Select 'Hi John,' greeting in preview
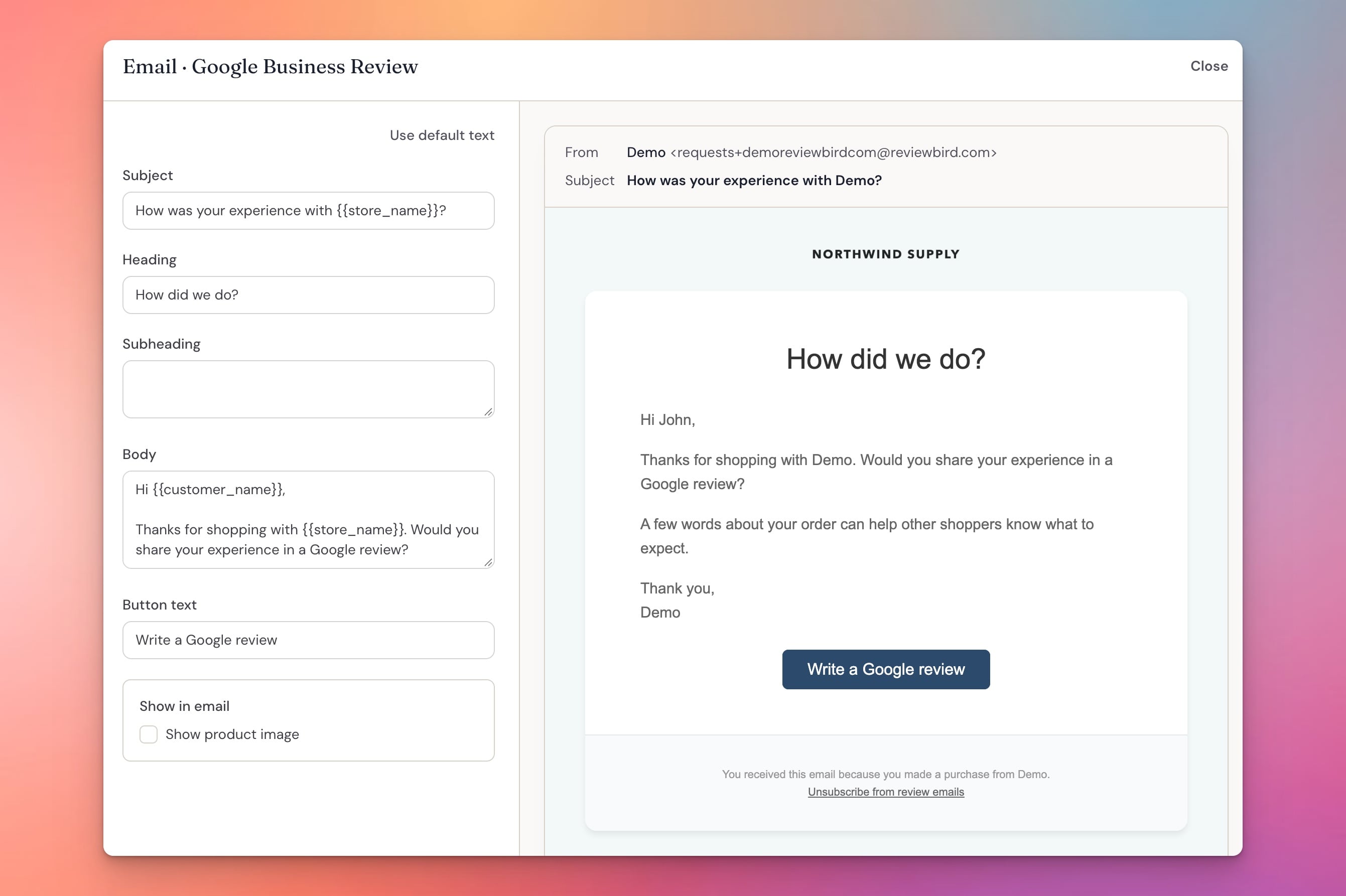This screenshot has height=896, width=1346. click(667, 420)
